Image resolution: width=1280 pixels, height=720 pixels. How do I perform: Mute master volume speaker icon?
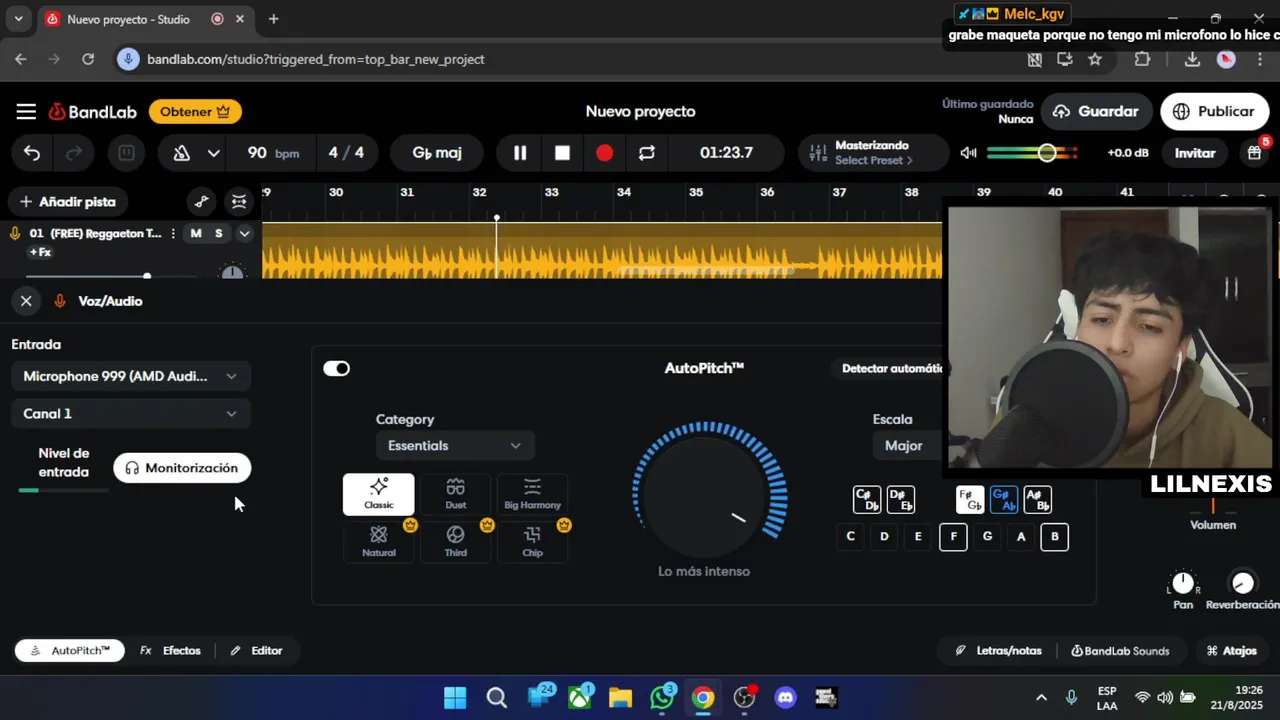(968, 153)
